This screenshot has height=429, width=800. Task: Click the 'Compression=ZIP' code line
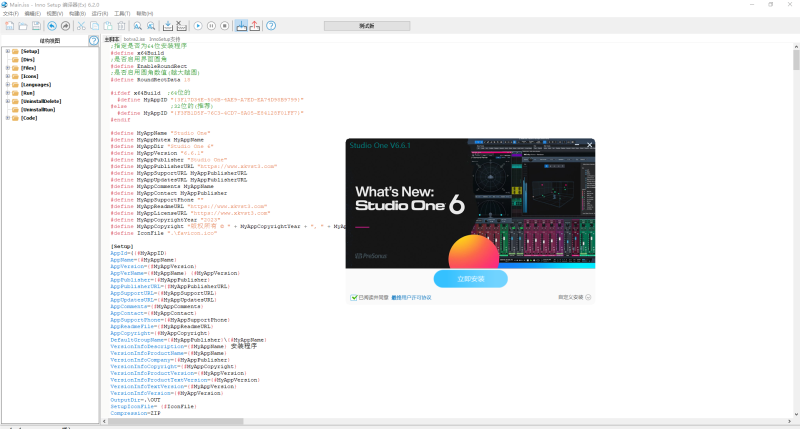[135, 414]
